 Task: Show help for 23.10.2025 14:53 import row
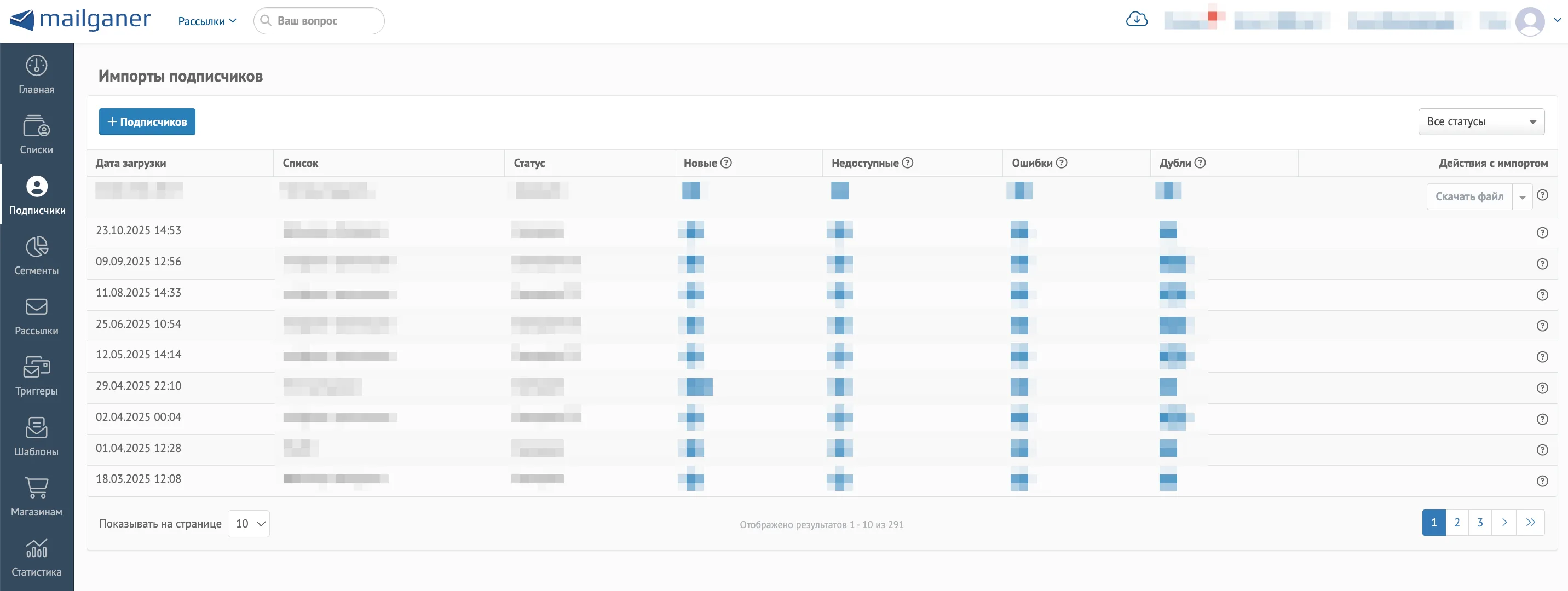[x=1542, y=233]
